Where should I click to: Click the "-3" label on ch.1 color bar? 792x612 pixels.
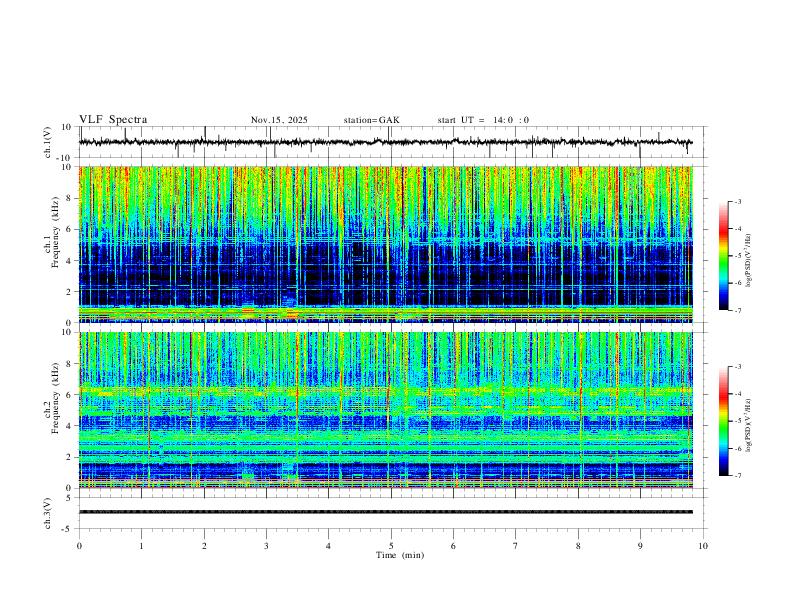(738, 201)
